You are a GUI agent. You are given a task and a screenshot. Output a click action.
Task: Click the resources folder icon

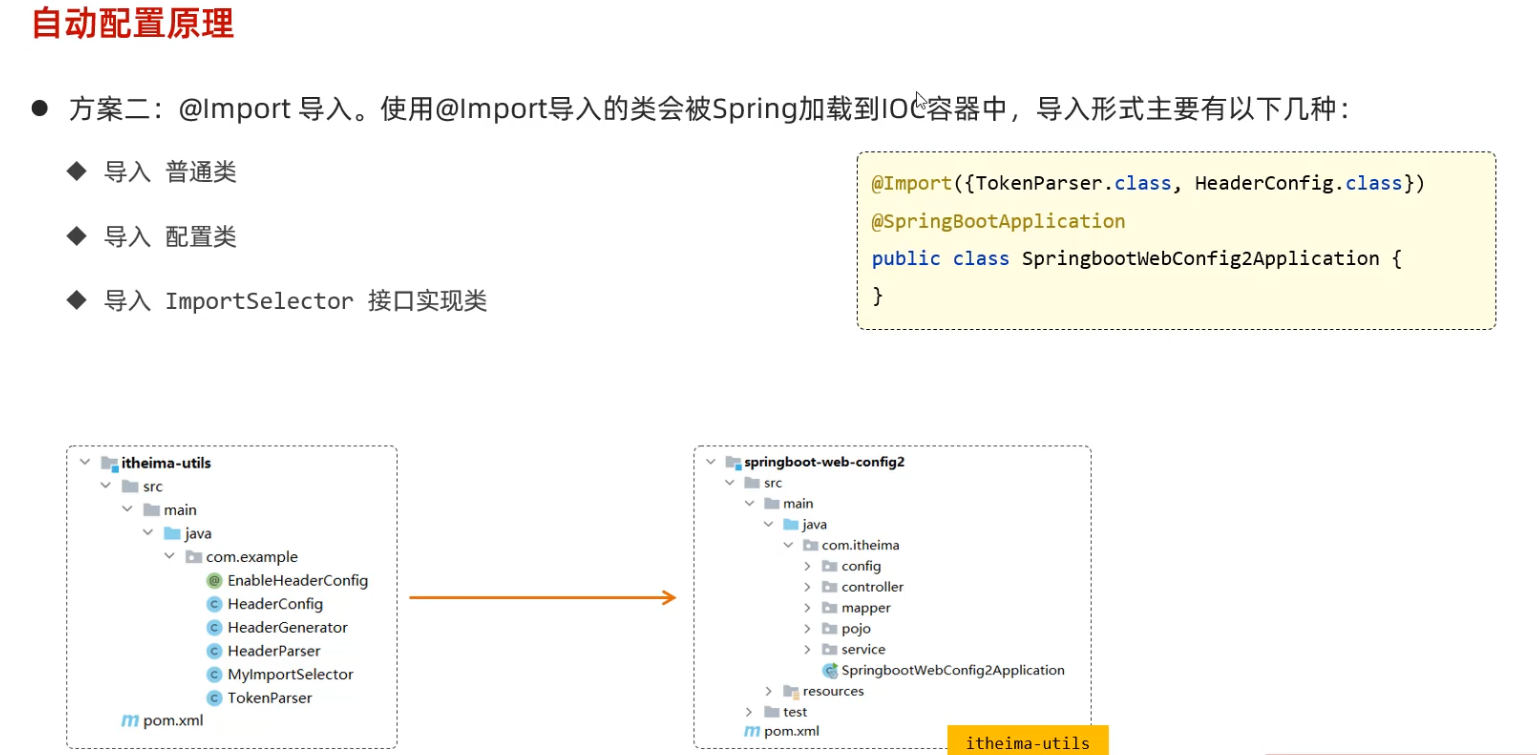[791, 691]
